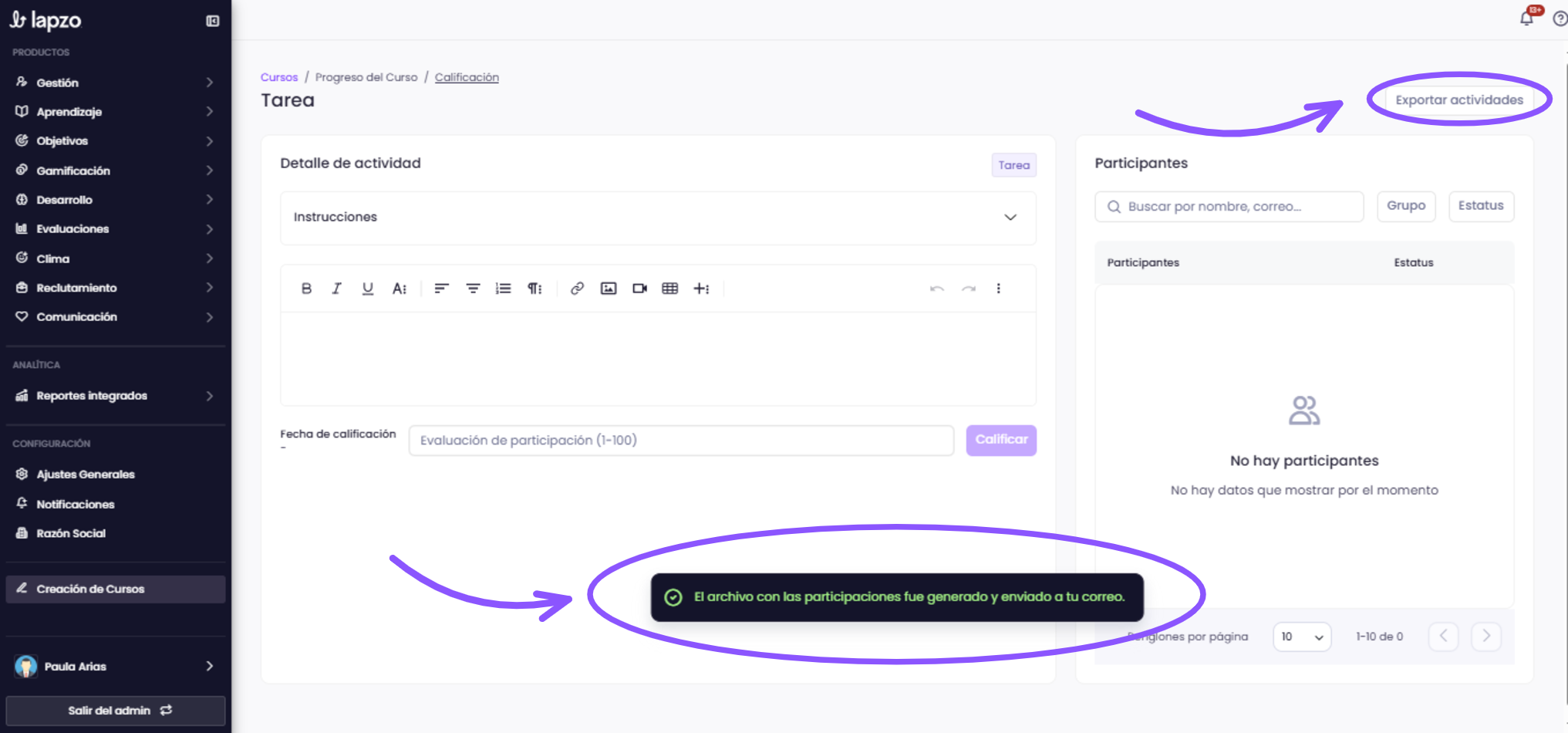Expand the Paula Arias user menu
This screenshot has height=733, width=1568.
[x=115, y=667]
